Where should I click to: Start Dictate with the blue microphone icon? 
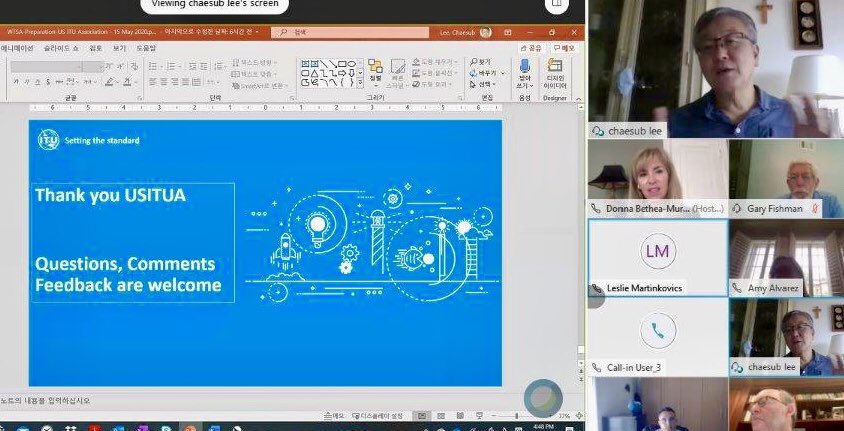click(x=524, y=67)
